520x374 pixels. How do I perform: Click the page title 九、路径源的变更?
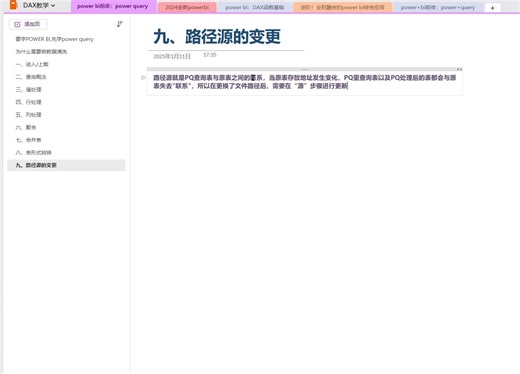tap(217, 36)
